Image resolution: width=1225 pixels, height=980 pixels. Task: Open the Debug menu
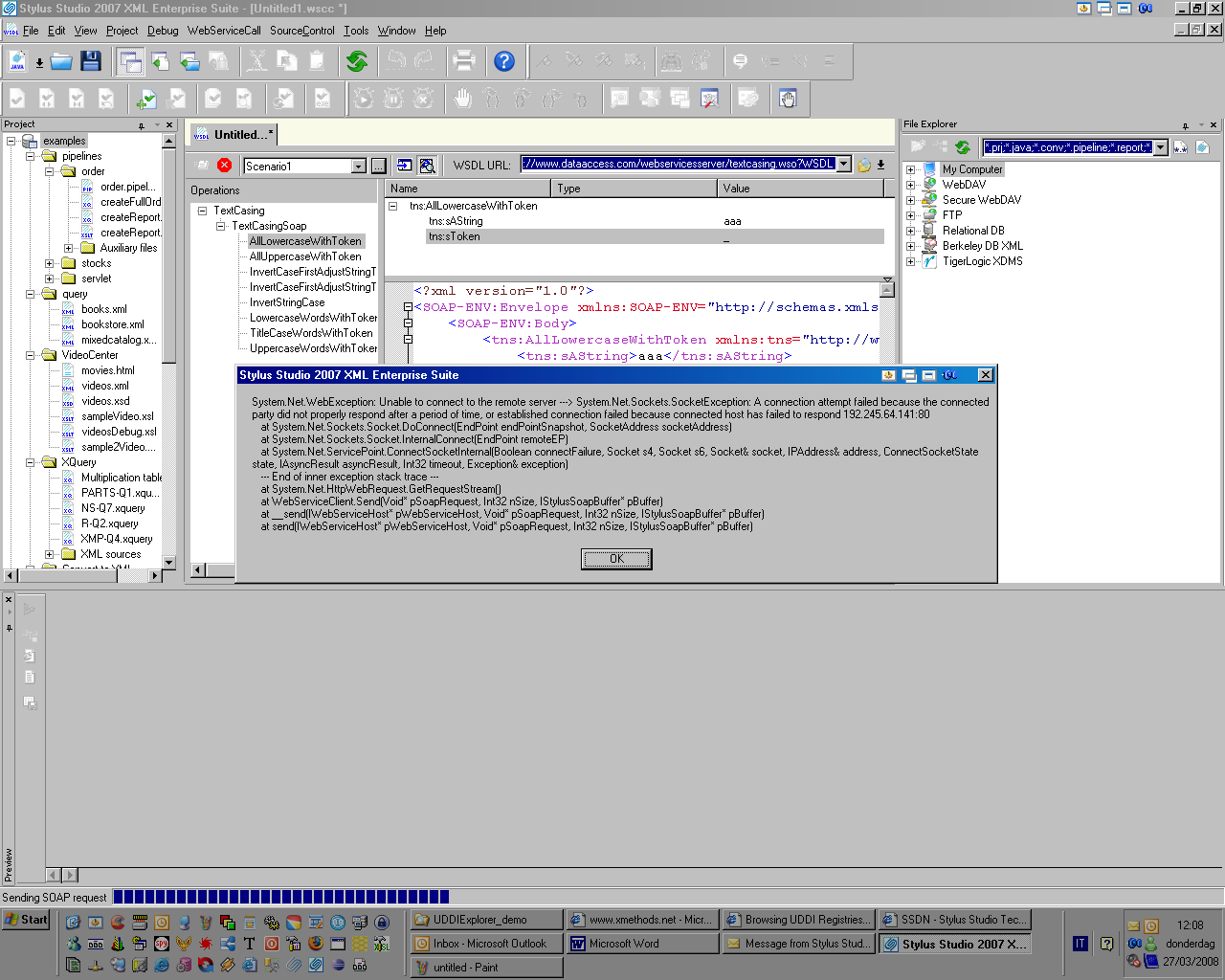pyautogui.click(x=163, y=31)
